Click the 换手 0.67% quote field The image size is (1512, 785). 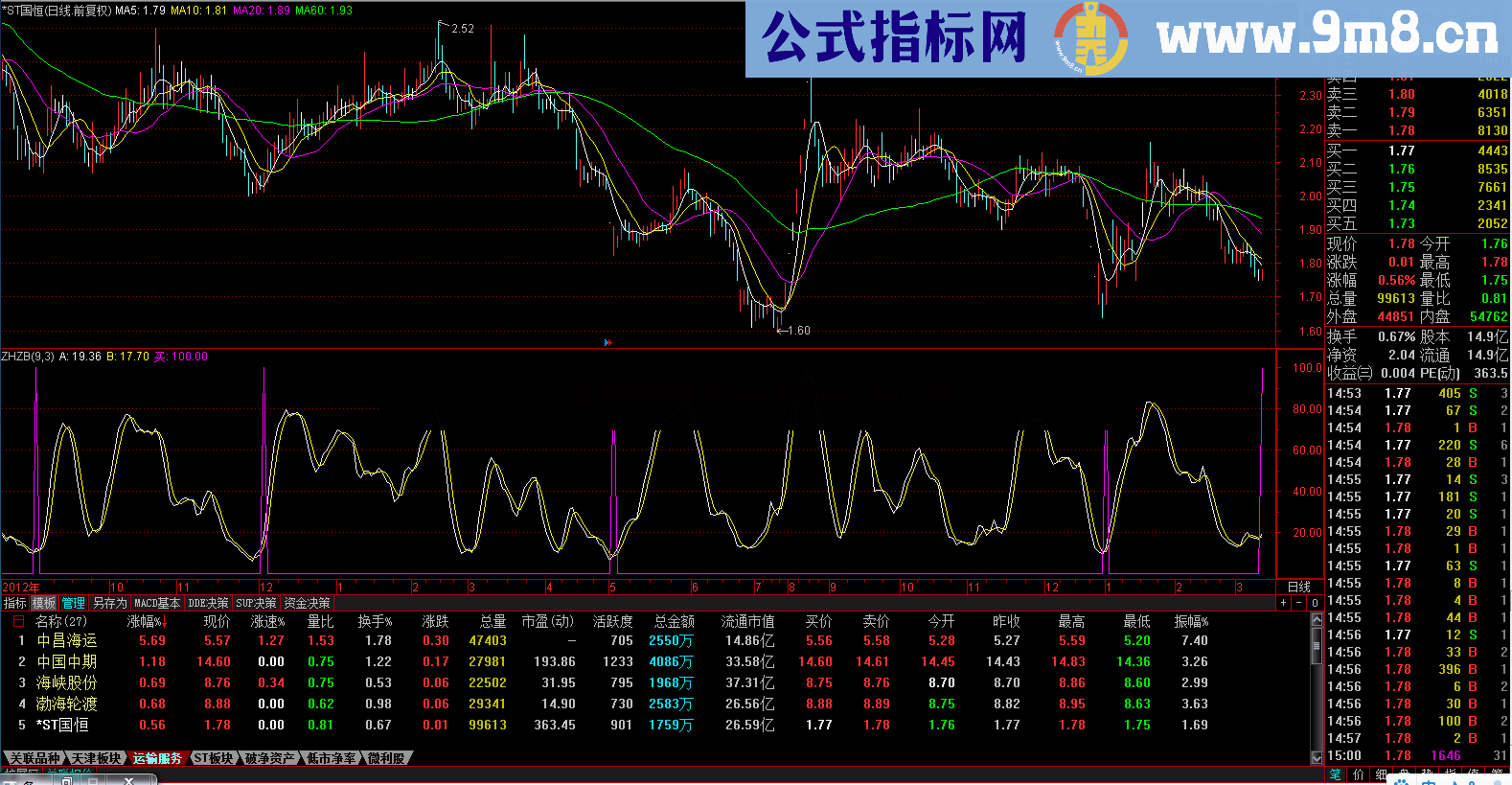[x=1371, y=336]
